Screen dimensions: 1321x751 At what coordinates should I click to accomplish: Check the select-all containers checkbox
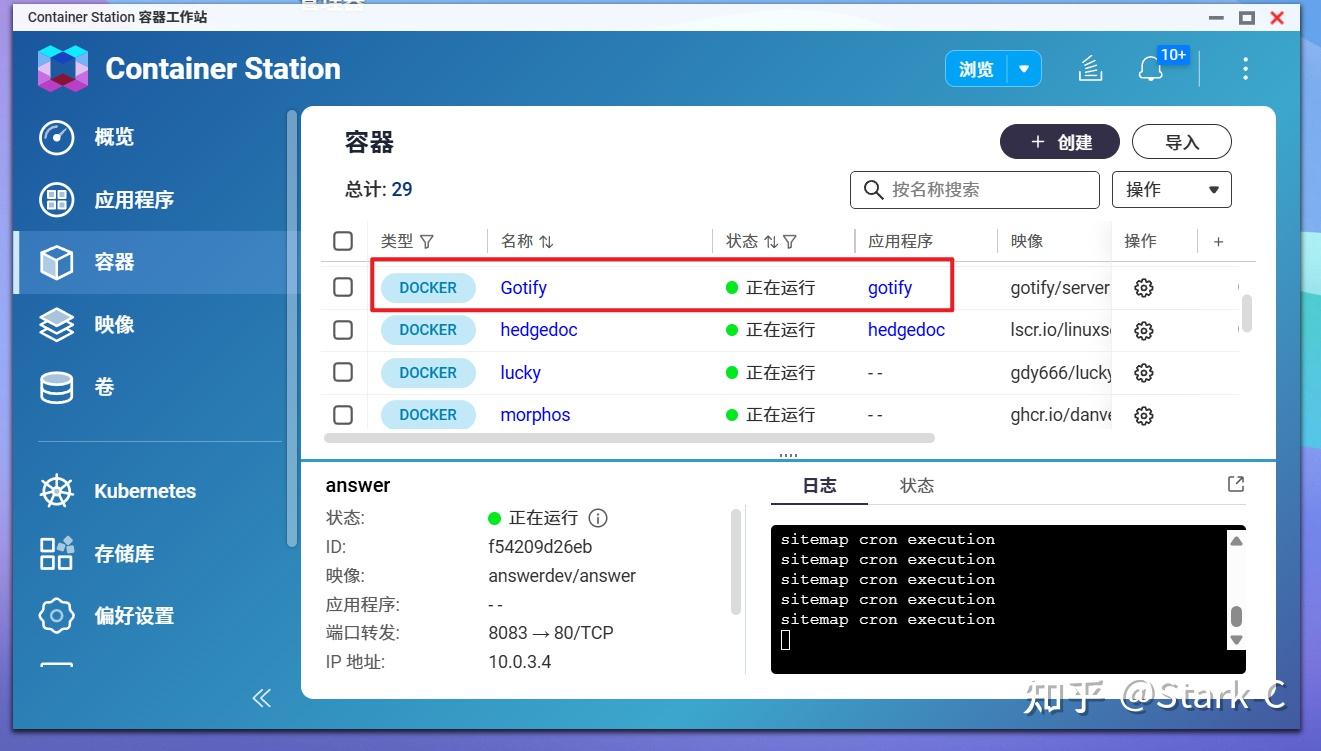coord(343,240)
